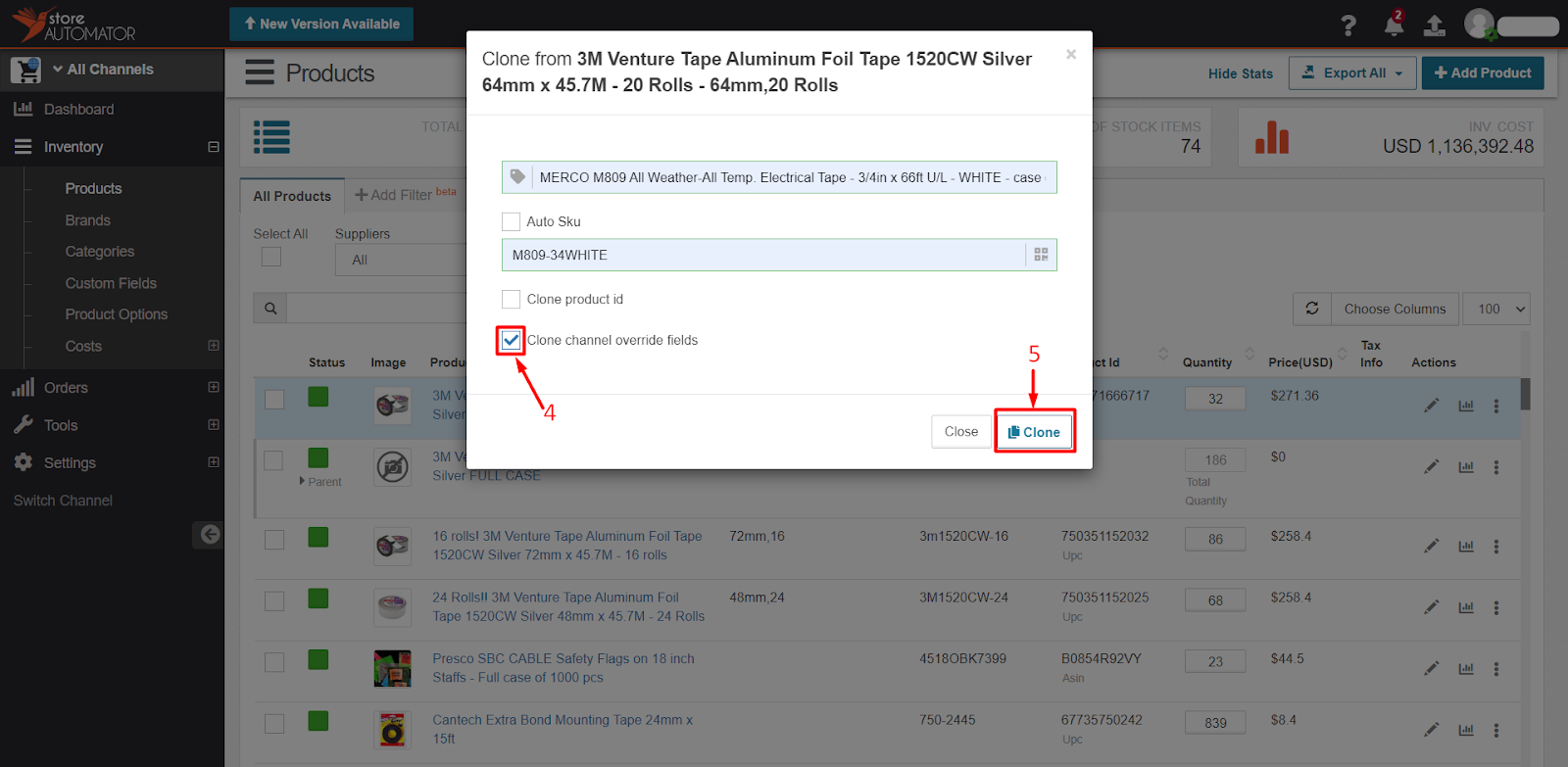The height and width of the screenshot is (767, 1568).
Task: Open stats chart for 24 Rolls product
Action: [x=1466, y=607]
